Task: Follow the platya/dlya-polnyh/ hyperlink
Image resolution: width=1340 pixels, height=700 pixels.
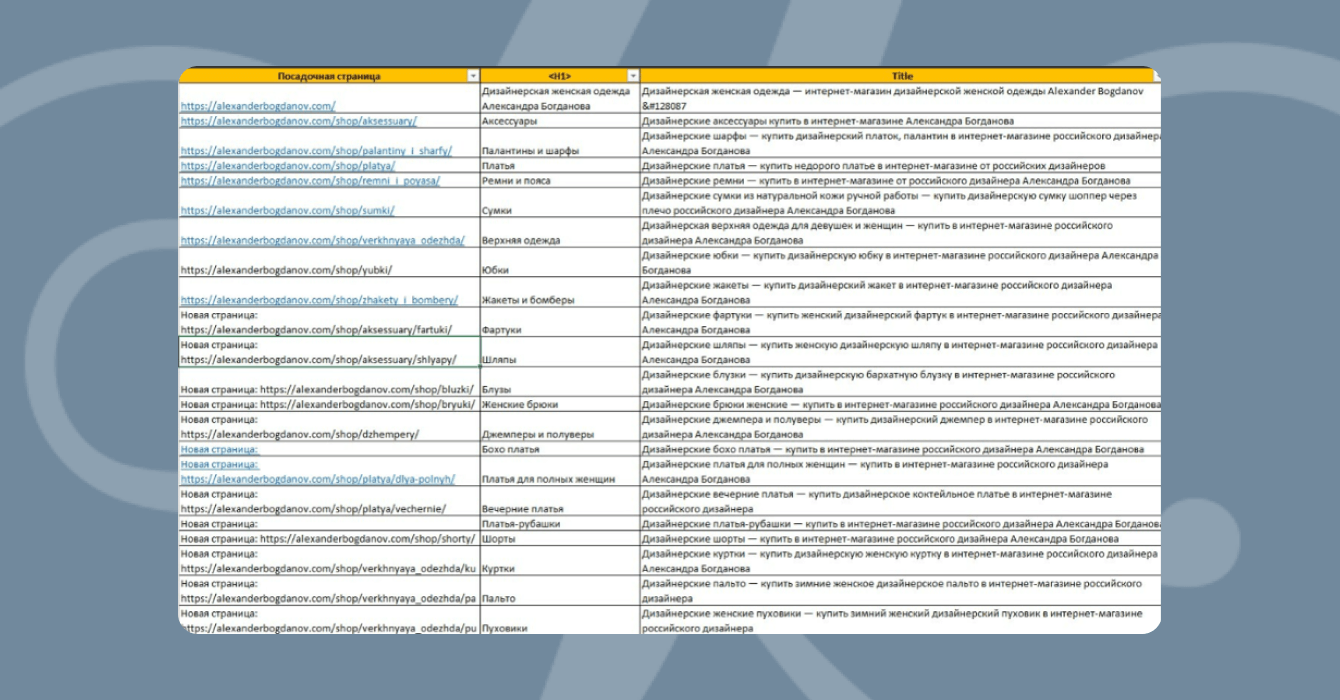Action: click(317, 480)
